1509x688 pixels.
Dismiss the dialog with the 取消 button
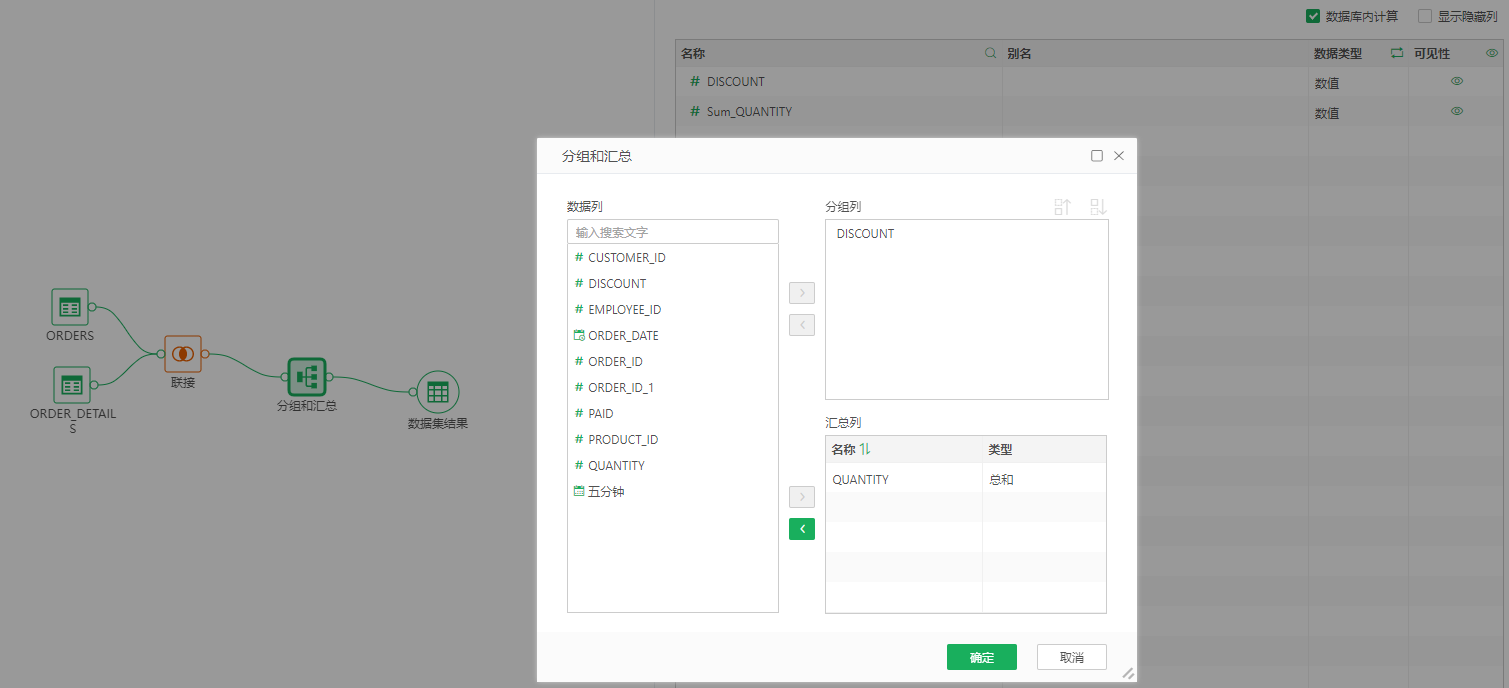[x=1071, y=657]
